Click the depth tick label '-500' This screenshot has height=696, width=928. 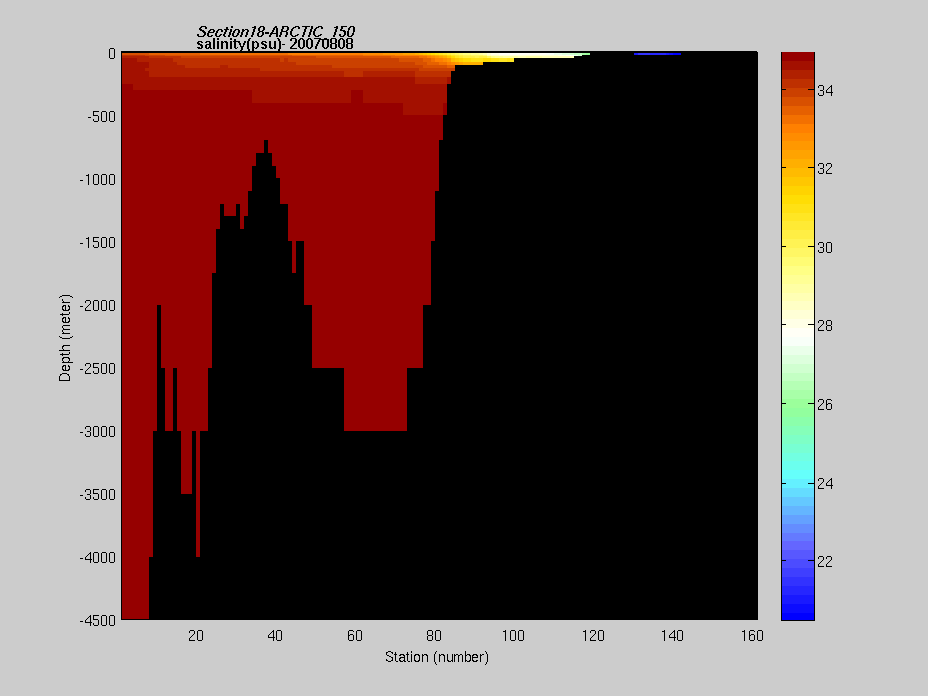coord(102,117)
